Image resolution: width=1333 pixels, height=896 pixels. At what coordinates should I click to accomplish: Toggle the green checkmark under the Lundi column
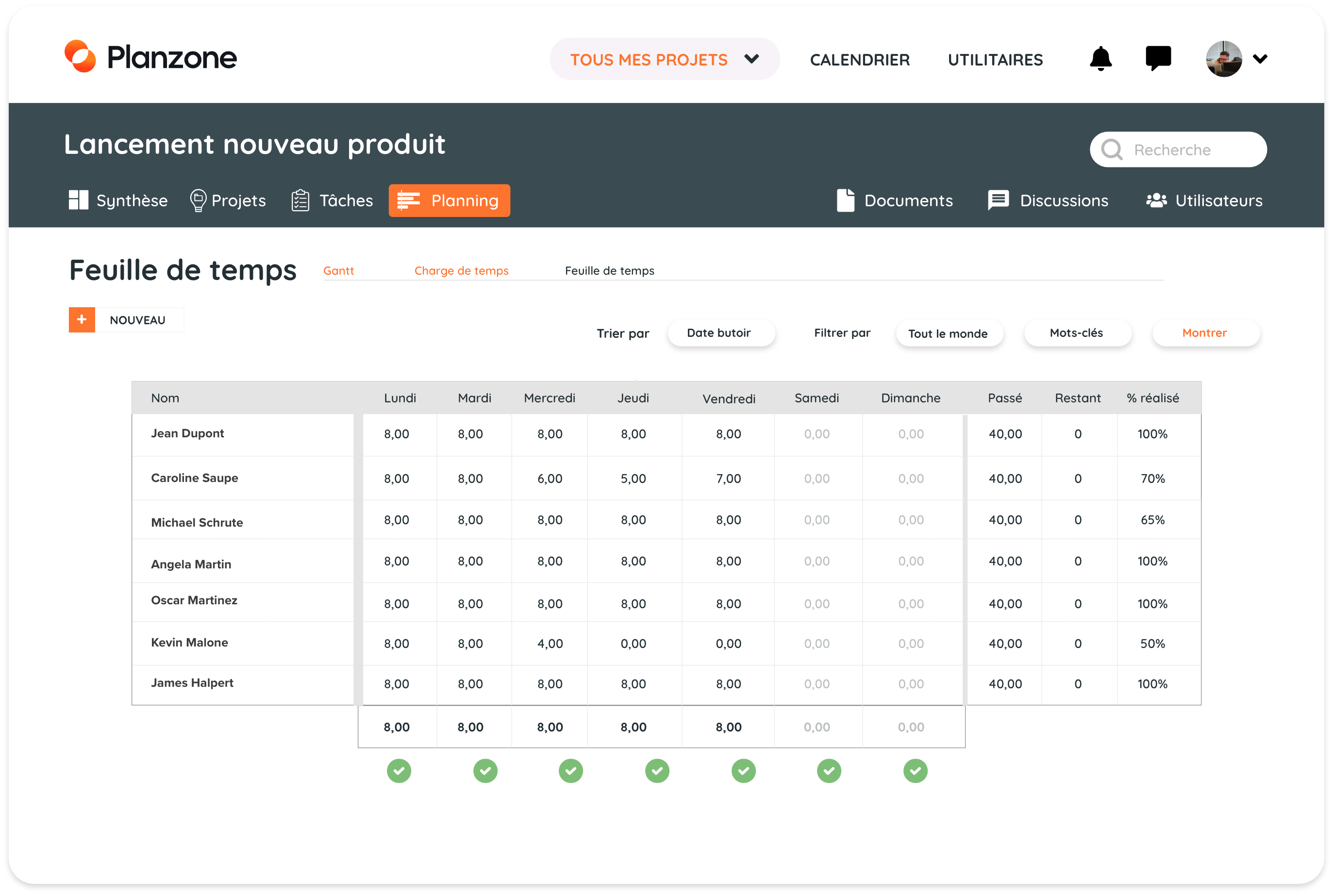(x=399, y=771)
